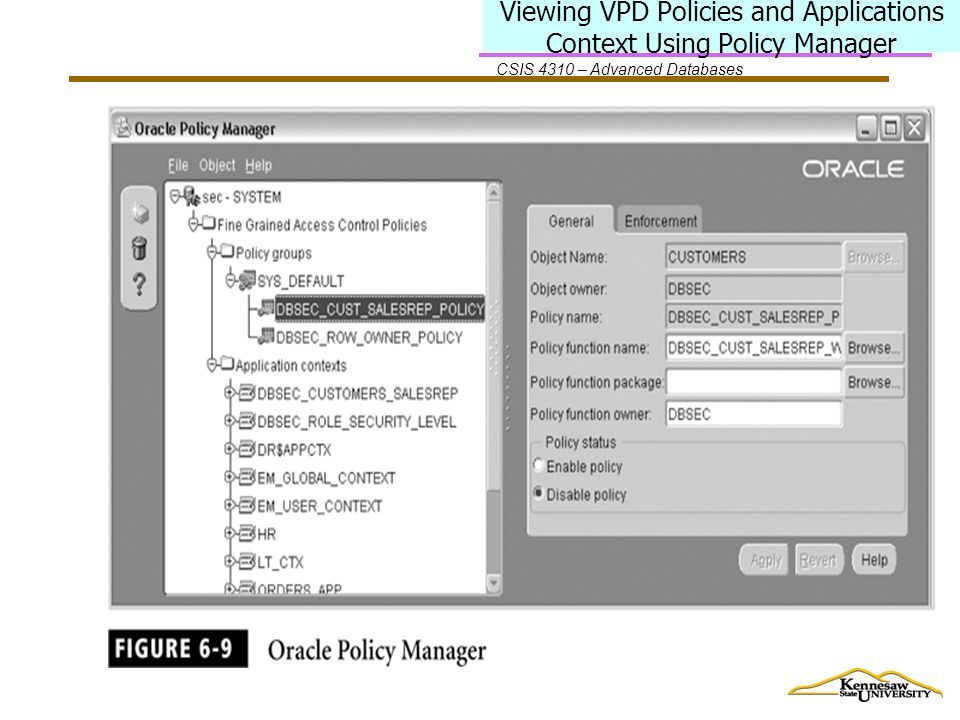Open the Object menu
The width and height of the screenshot is (960, 720).
point(217,165)
